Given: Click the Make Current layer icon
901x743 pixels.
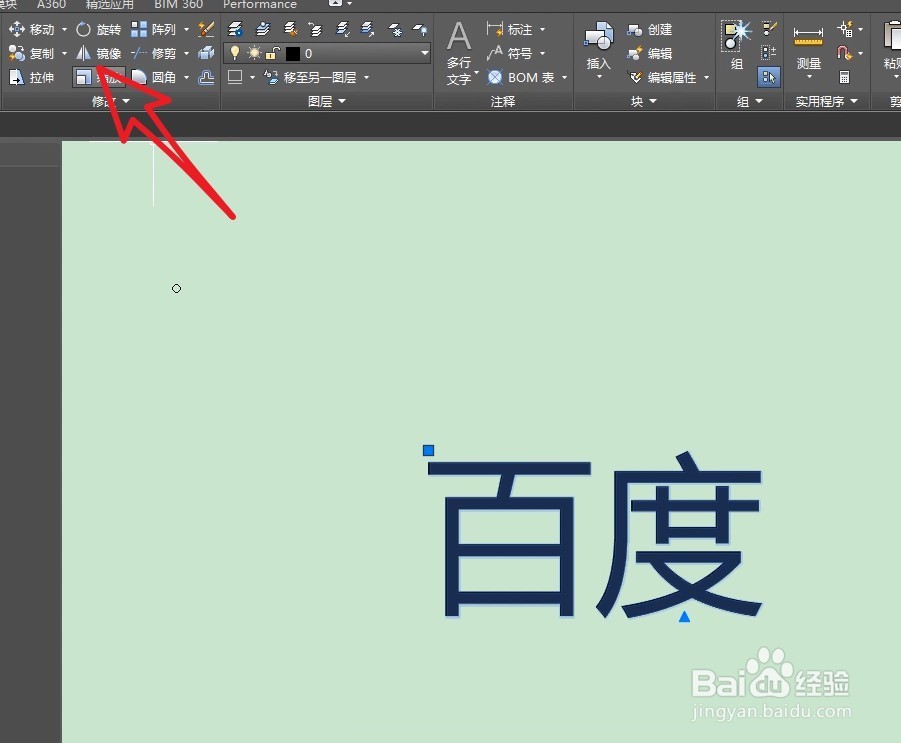Looking at the screenshot, I should 263,29.
